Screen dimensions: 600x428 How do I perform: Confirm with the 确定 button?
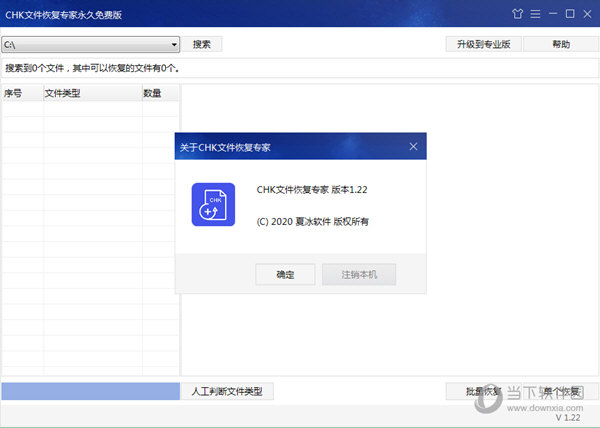285,274
